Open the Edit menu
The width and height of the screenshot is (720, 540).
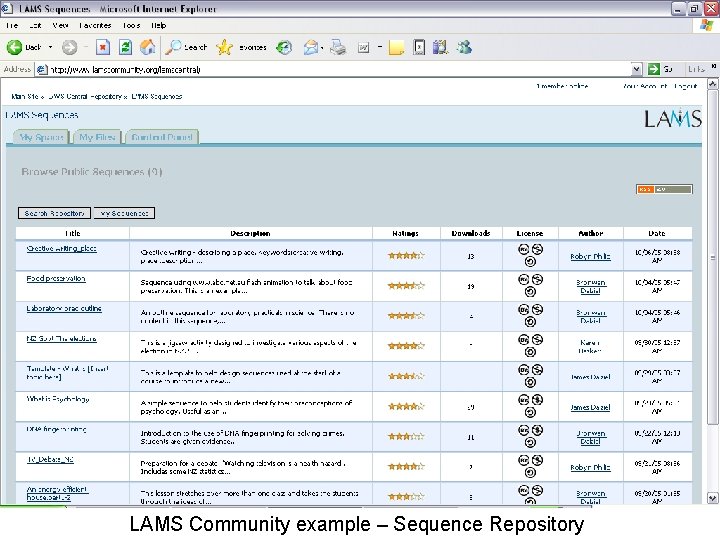coord(35,25)
